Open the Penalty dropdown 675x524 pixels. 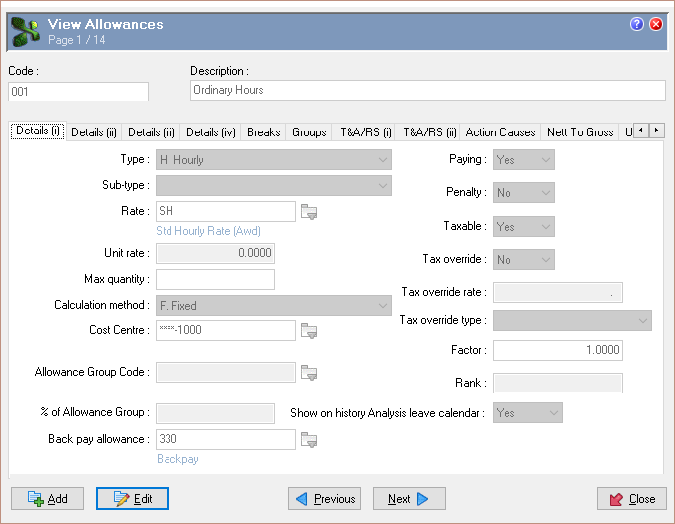(x=523, y=192)
